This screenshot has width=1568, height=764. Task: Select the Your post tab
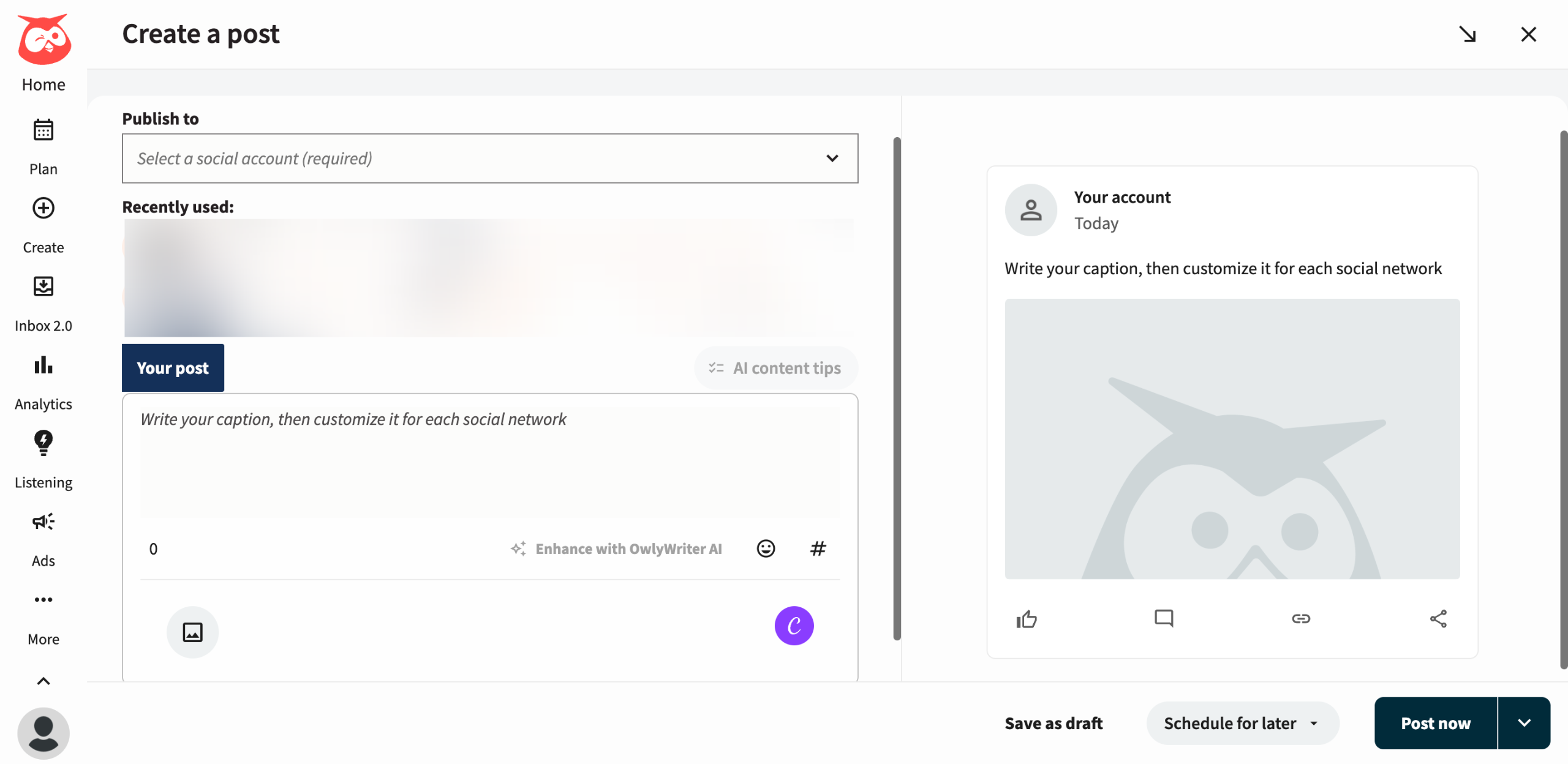[173, 368]
